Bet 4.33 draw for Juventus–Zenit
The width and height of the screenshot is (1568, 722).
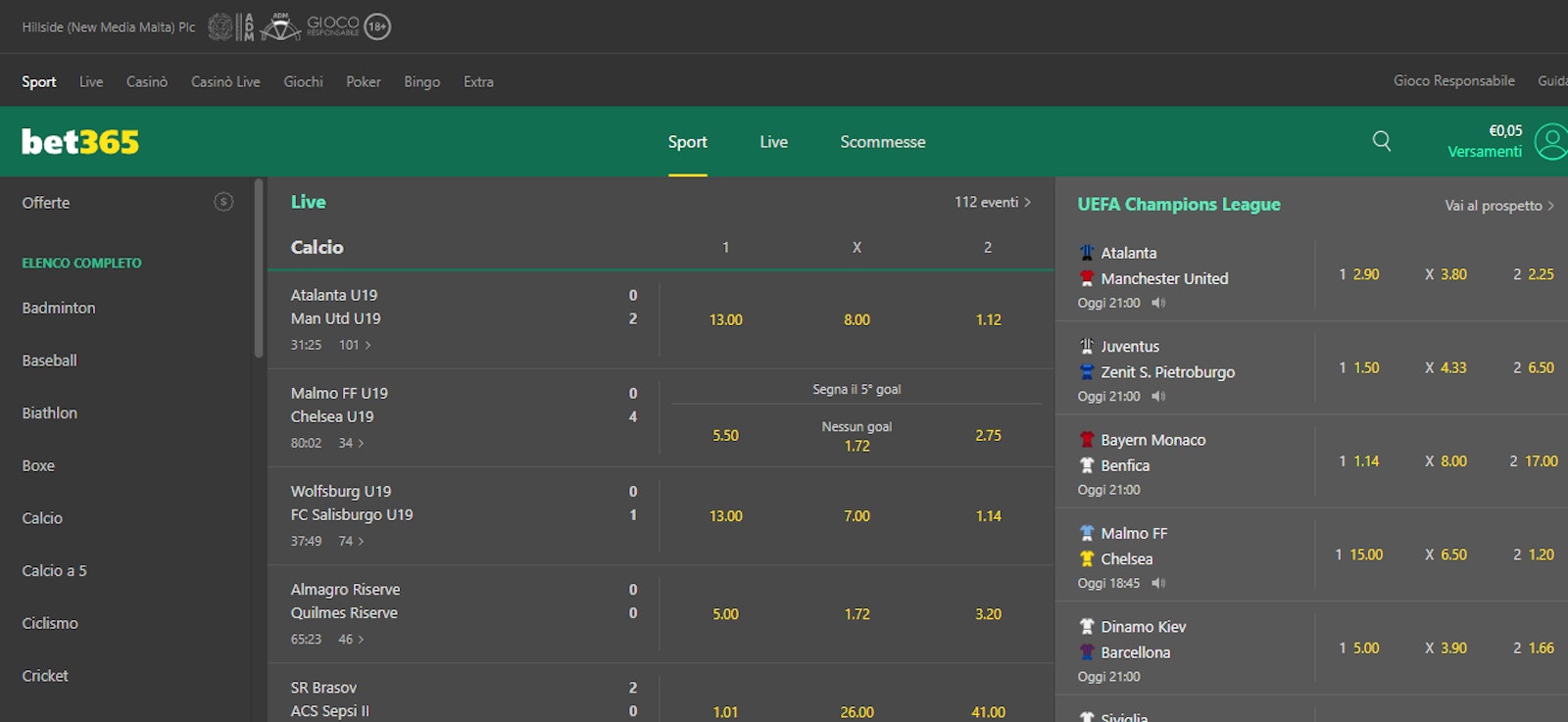coord(1445,367)
